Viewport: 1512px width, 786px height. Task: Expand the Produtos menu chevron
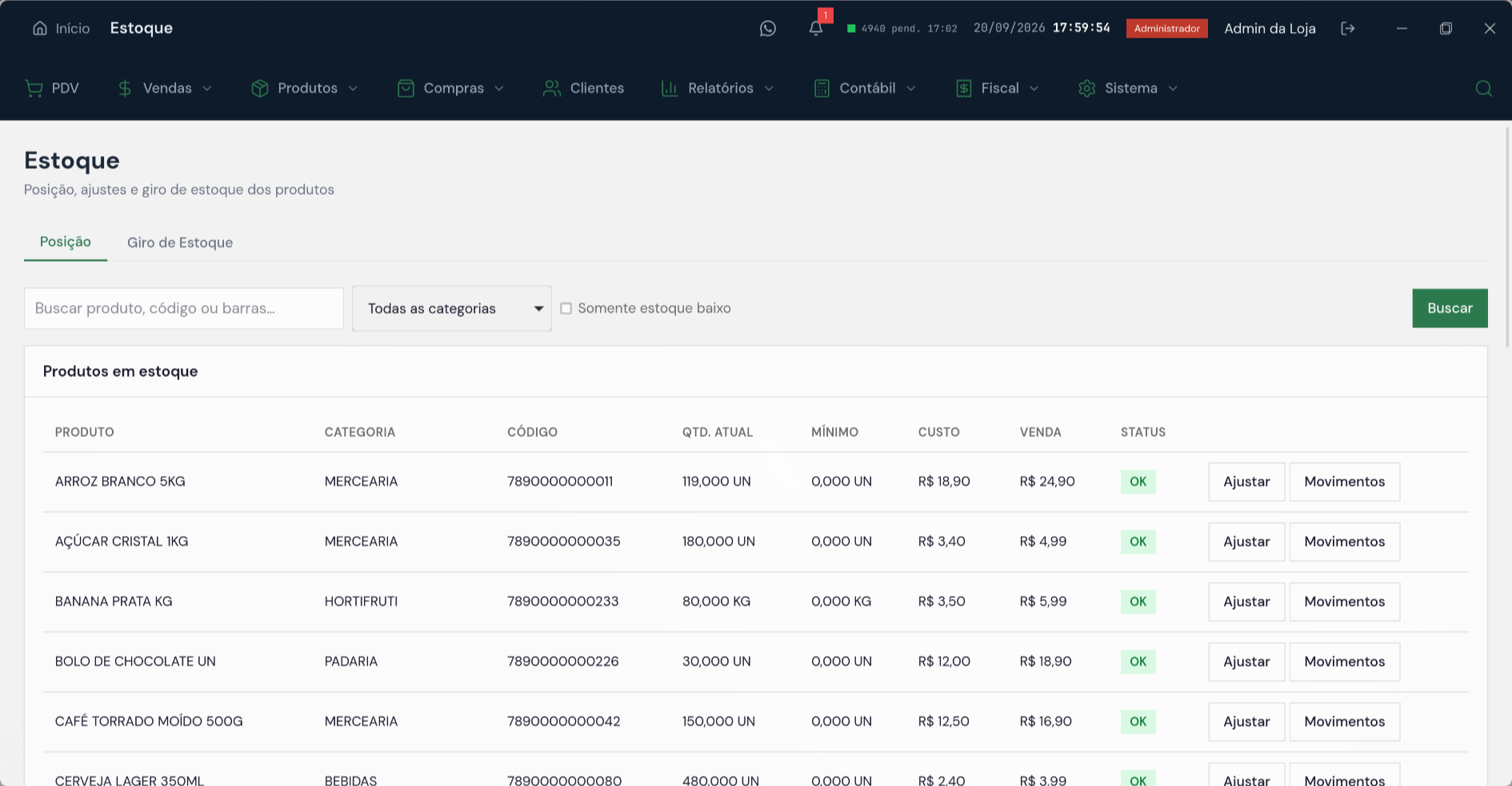[353, 88]
